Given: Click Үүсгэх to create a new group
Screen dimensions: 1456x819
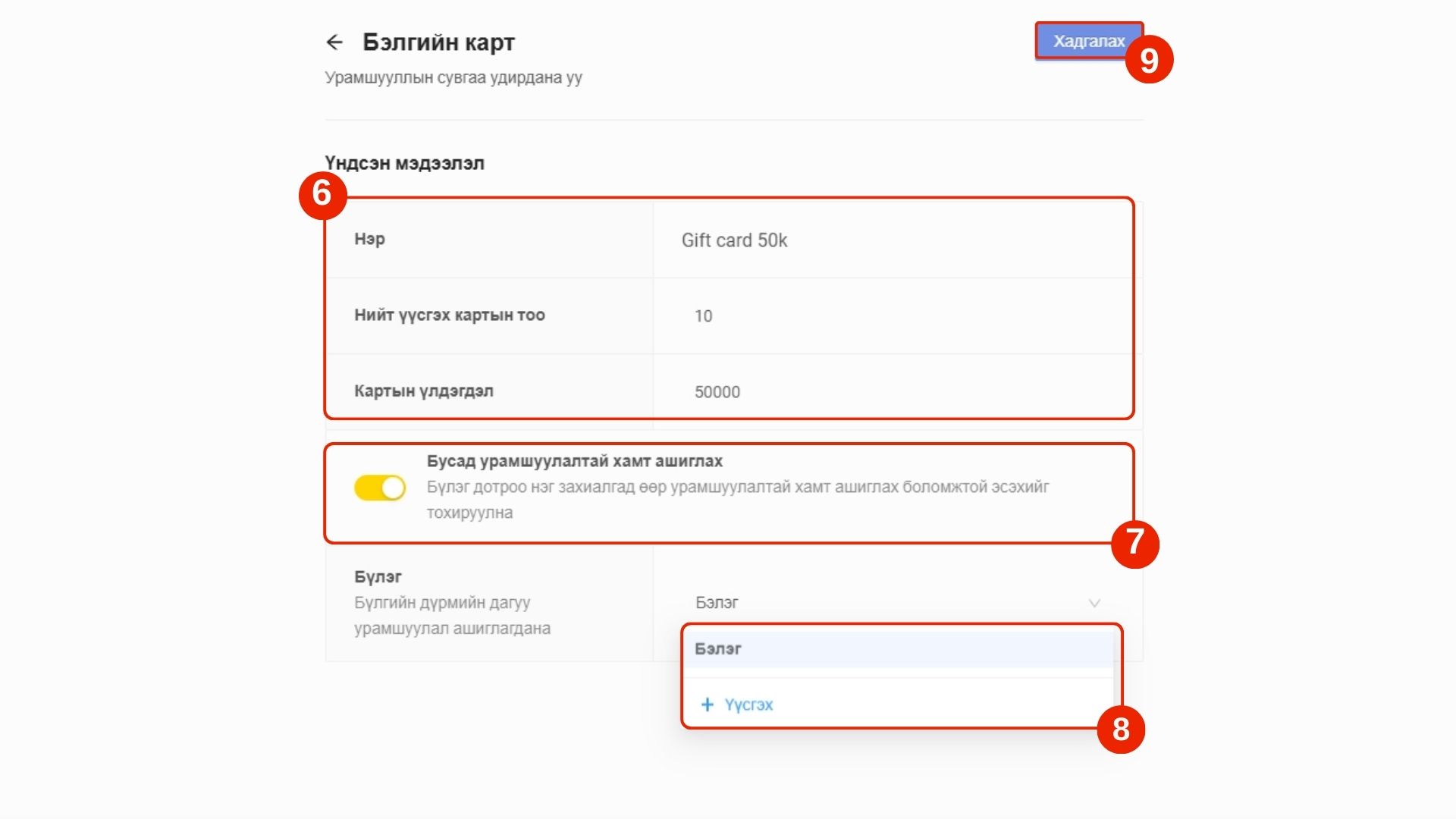Looking at the screenshot, I should [748, 704].
